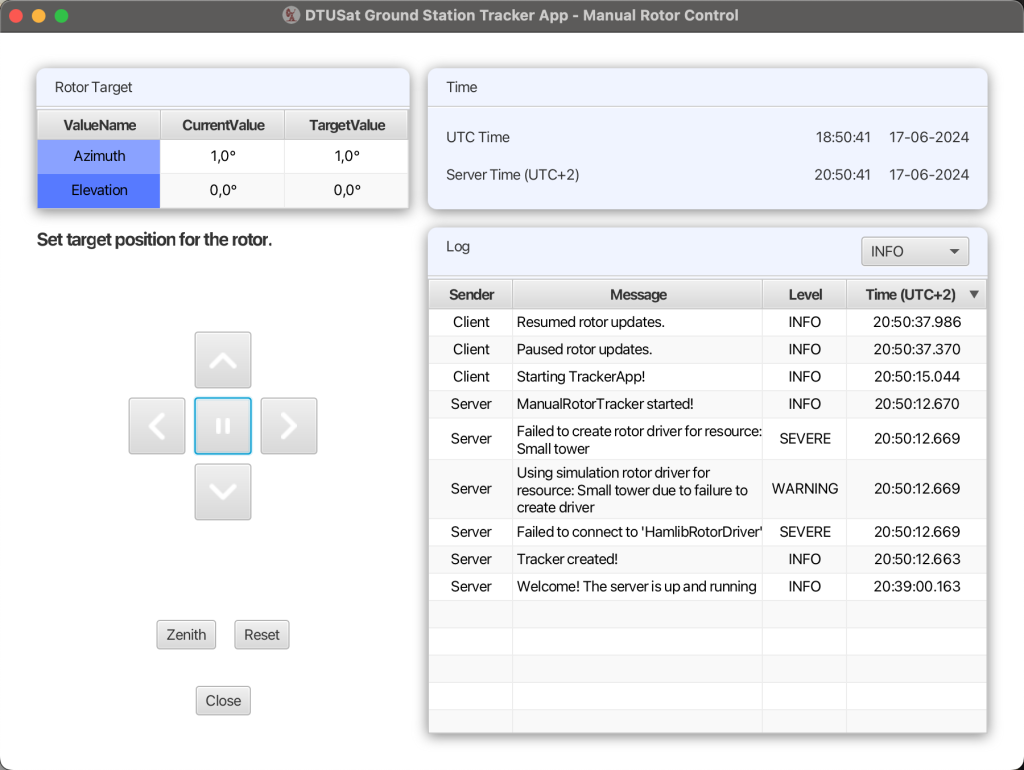The image size is (1024, 770).
Task: Click the Zenith button
Action: [x=186, y=635]
